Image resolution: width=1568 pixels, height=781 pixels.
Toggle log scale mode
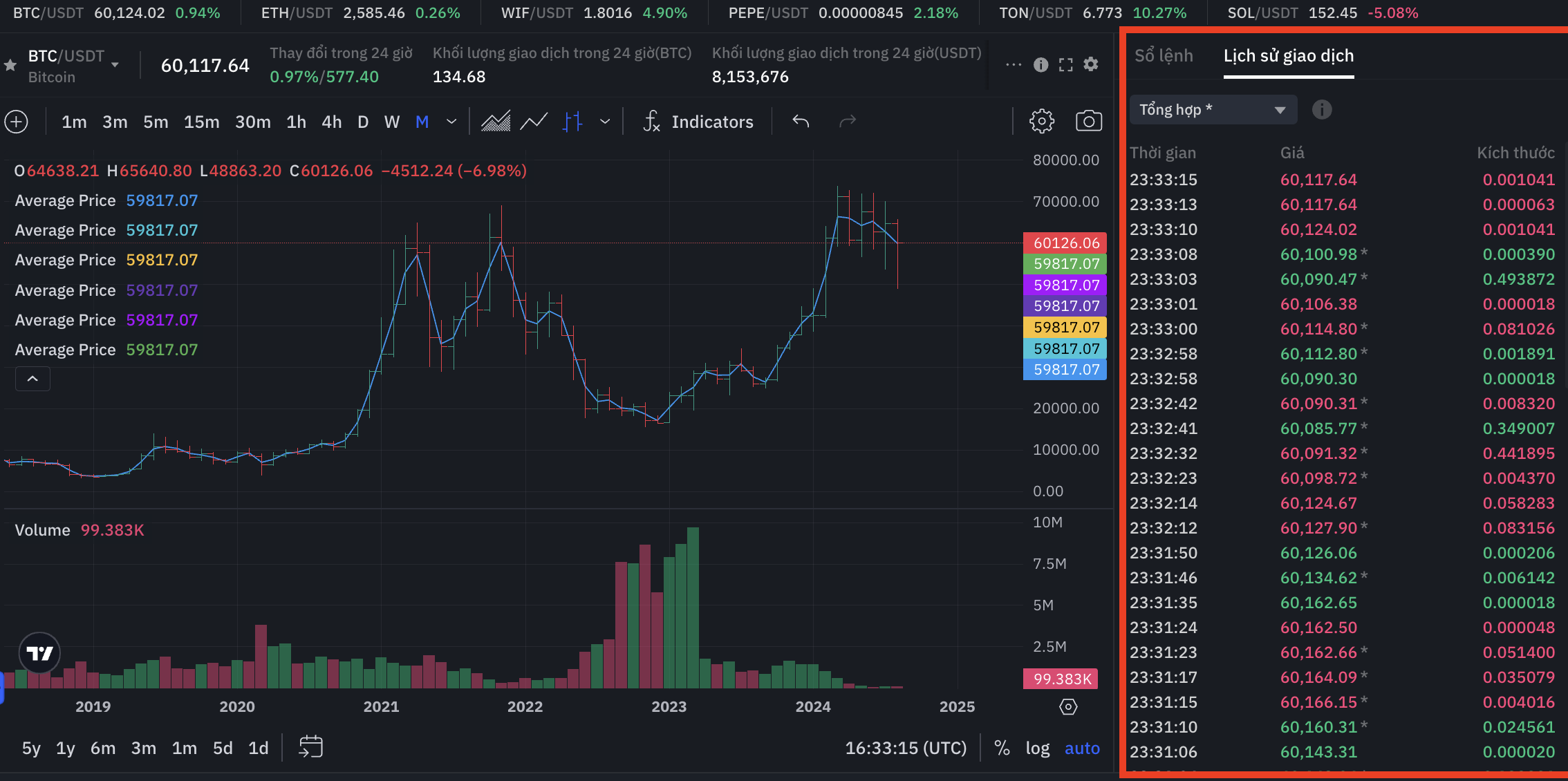coord(1037,749)
